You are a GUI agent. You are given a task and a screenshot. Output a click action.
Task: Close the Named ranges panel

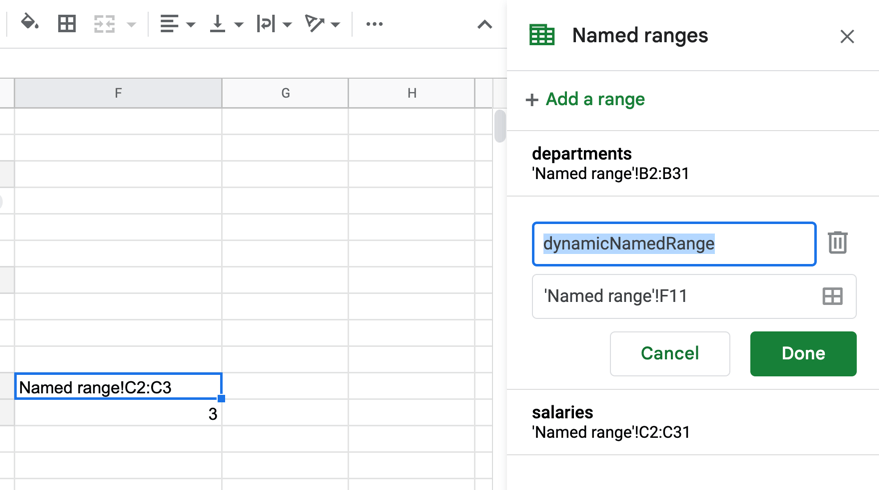[x=847, y=36]
